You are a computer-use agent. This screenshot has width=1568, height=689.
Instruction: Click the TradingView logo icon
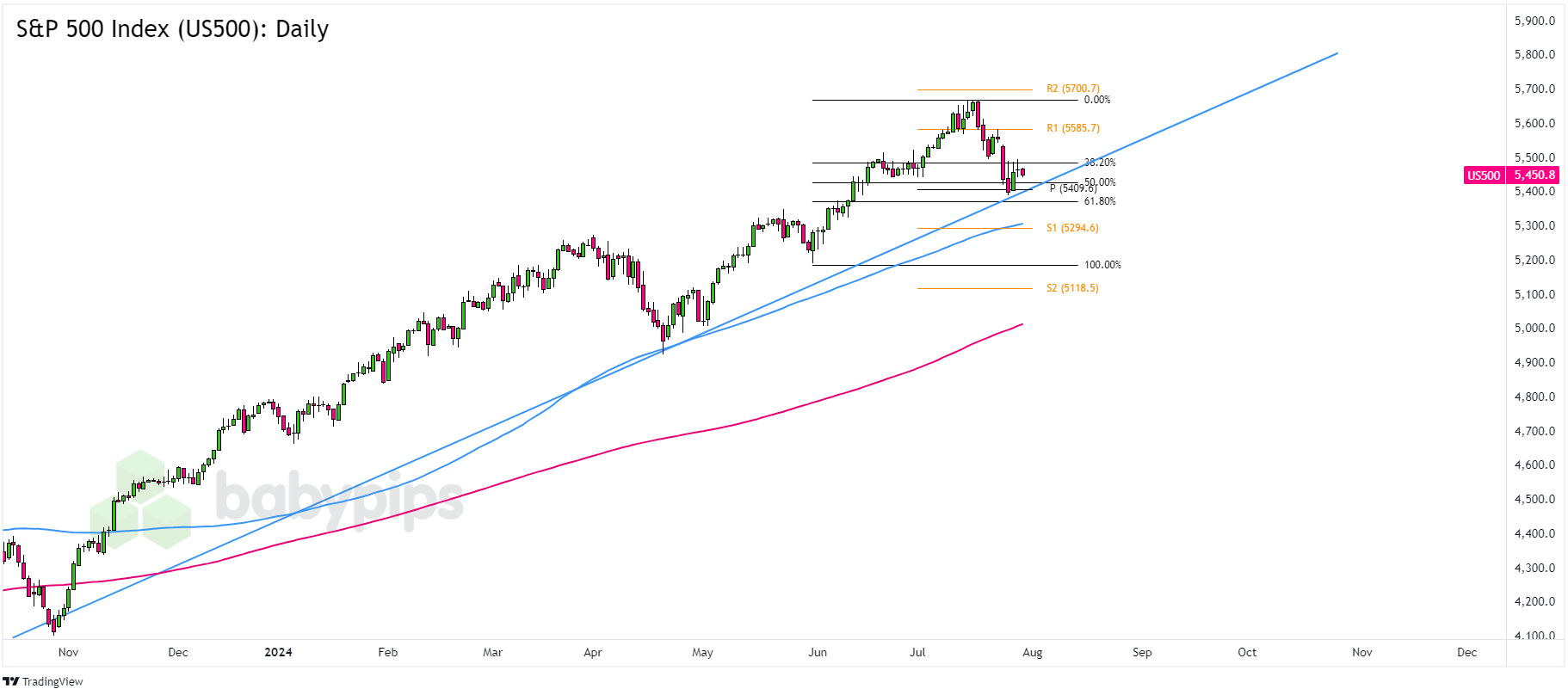11,681
